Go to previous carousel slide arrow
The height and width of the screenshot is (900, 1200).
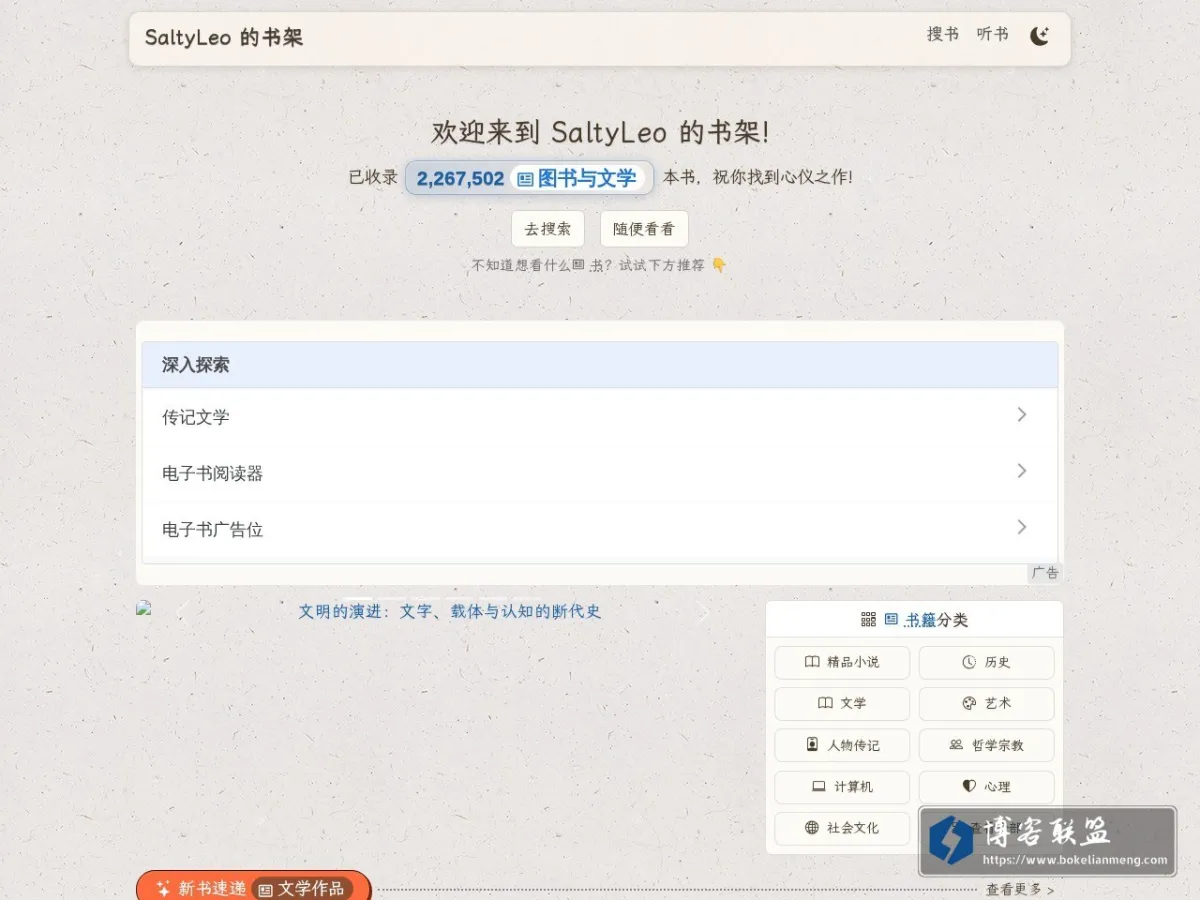tap(181, 613)
